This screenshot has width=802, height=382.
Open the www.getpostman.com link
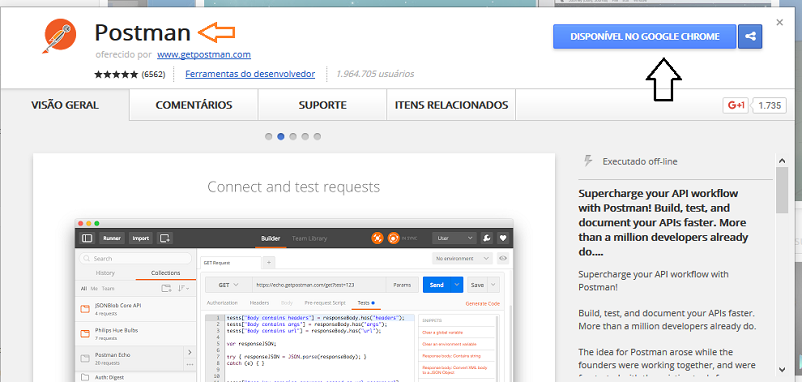click(204, 54)
